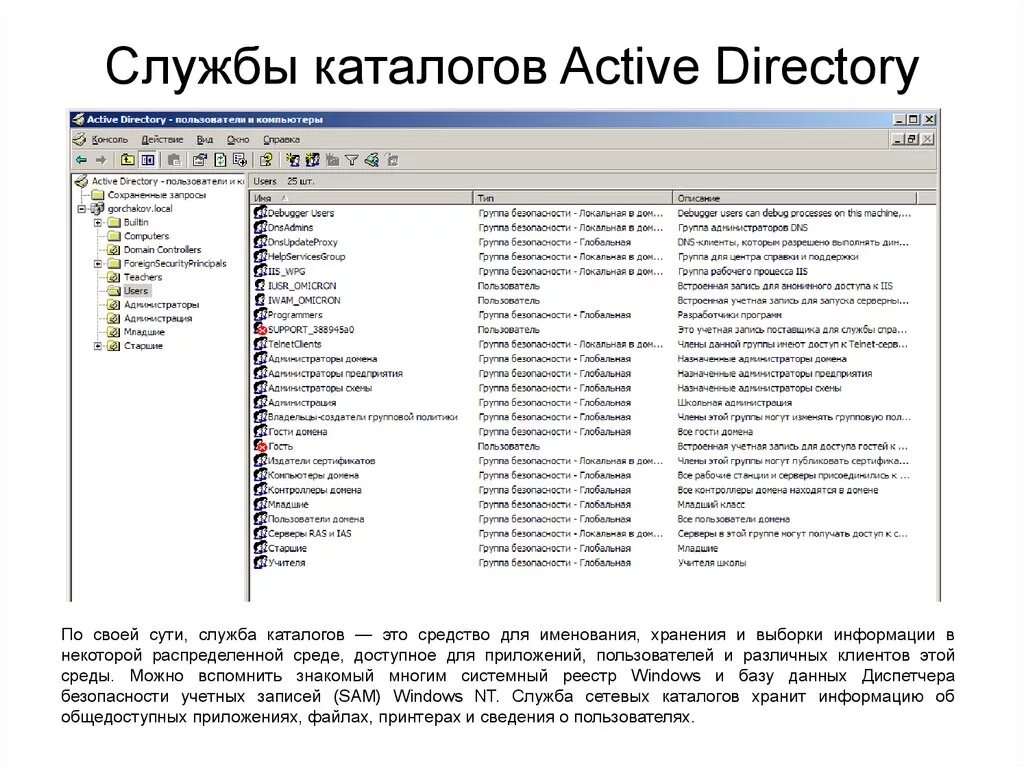Click the disabled Гость user icon
This screenshot has width=1024, height=767.
[260, 446]
